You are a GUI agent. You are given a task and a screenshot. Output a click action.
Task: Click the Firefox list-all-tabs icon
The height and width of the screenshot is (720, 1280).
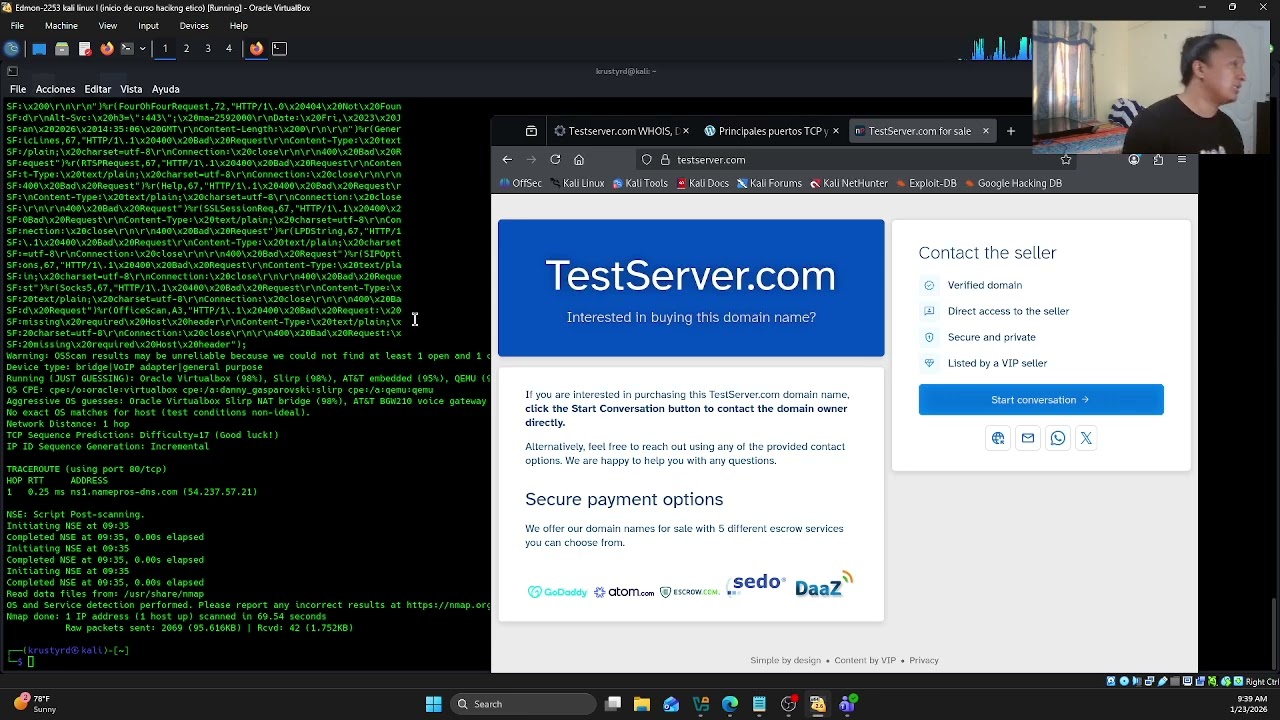click(x=531, y=131)
